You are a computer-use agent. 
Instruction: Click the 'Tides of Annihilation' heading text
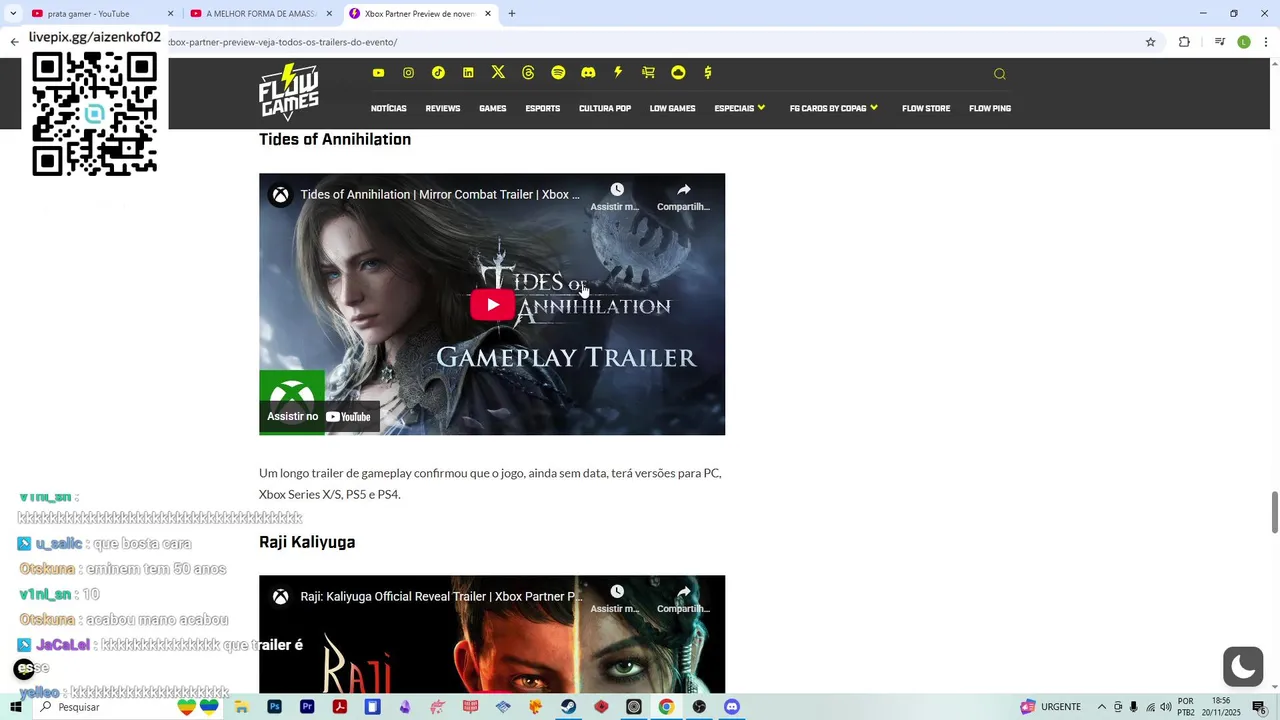[335, 139]
